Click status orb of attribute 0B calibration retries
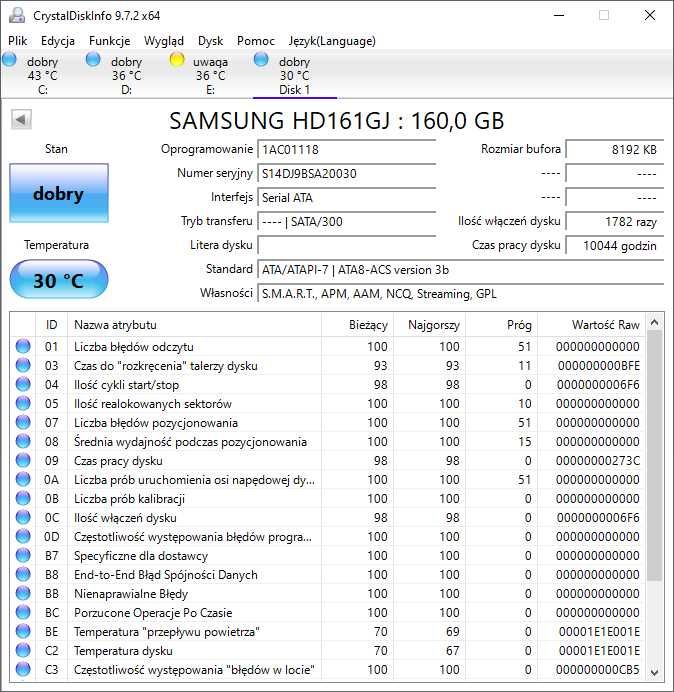 [x=23, y=498]
